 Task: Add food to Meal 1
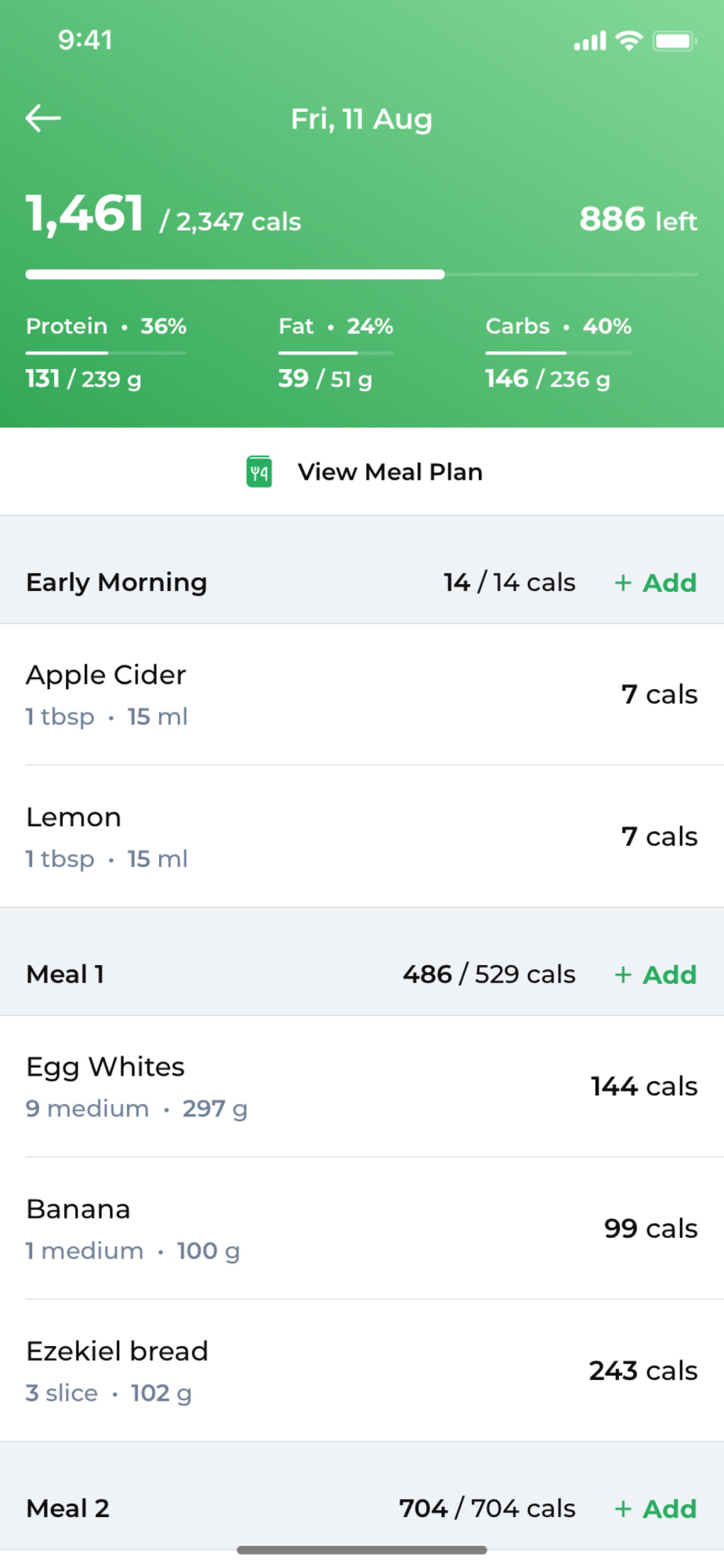(x=656, y=975)
